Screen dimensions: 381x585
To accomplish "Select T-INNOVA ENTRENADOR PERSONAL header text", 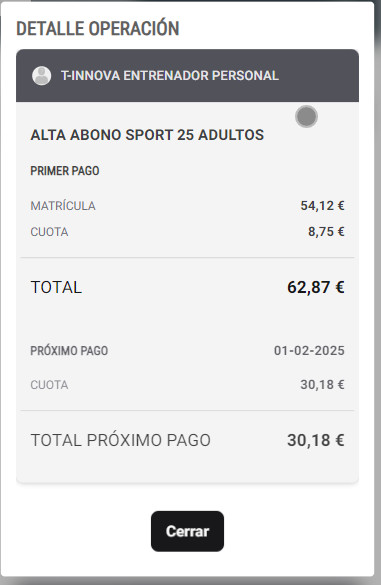I will click(170, 76).
